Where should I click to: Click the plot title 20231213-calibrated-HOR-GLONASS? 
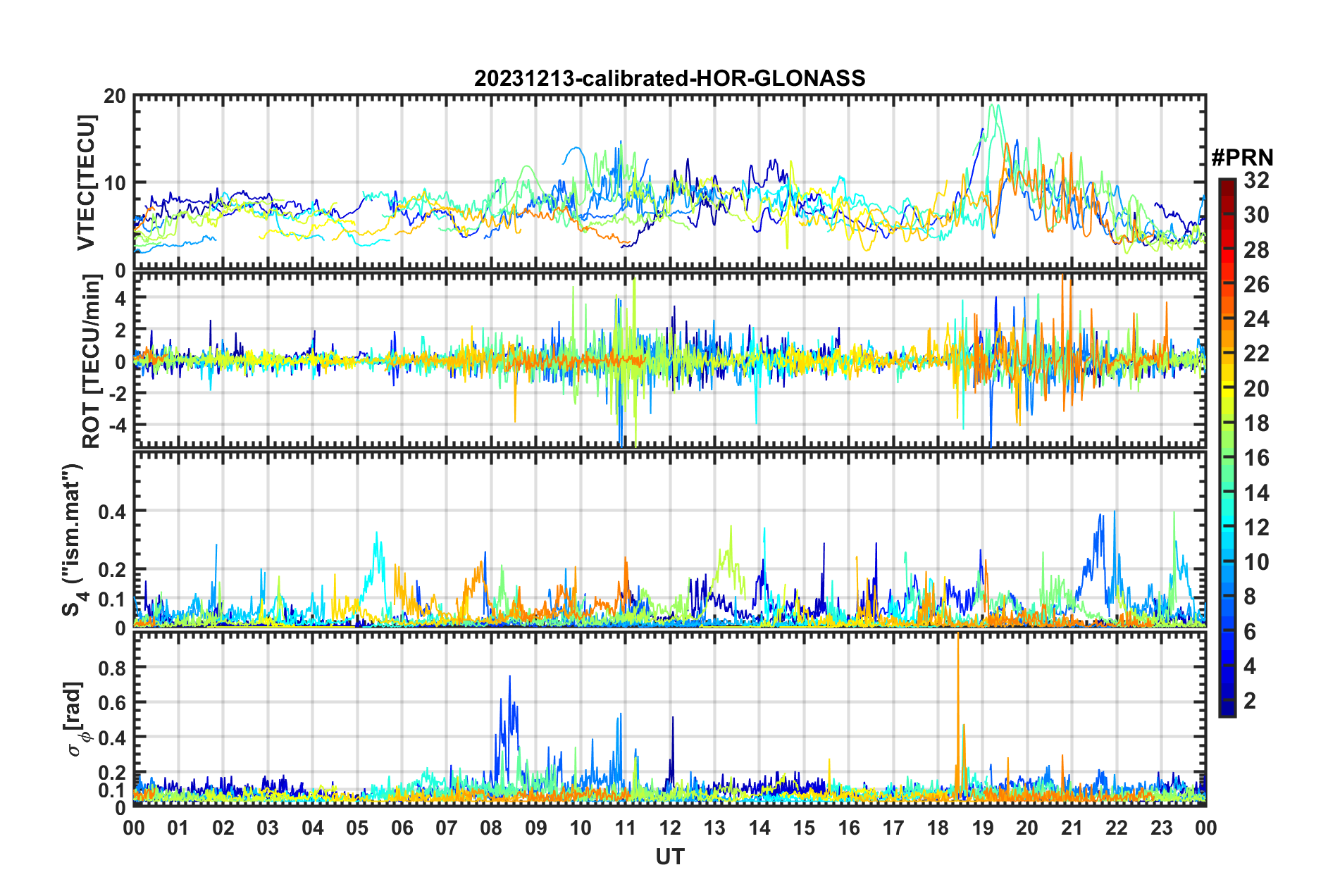pos(669,78)
